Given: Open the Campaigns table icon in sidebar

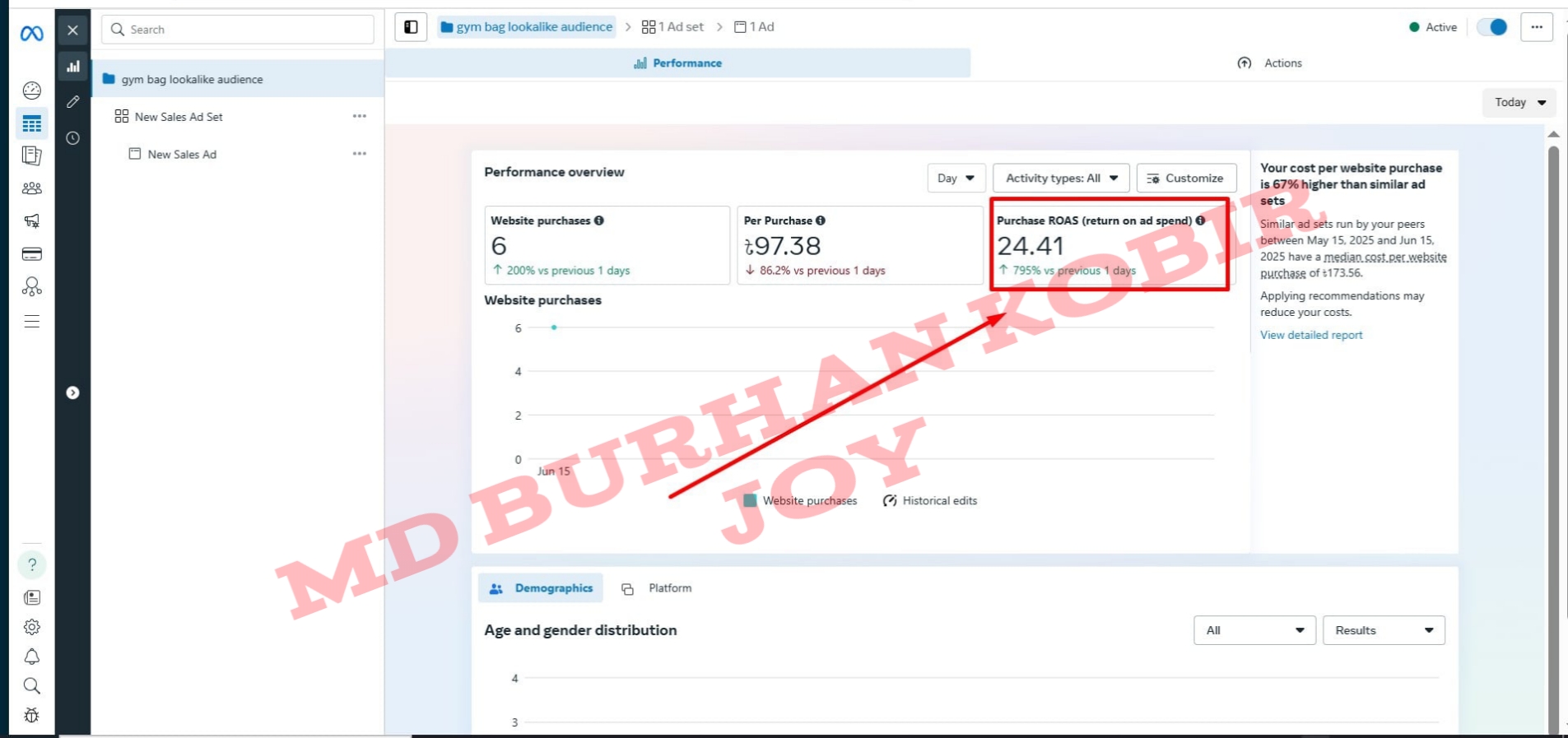Looking at the screenshot, I should click(x=31, y=124).
